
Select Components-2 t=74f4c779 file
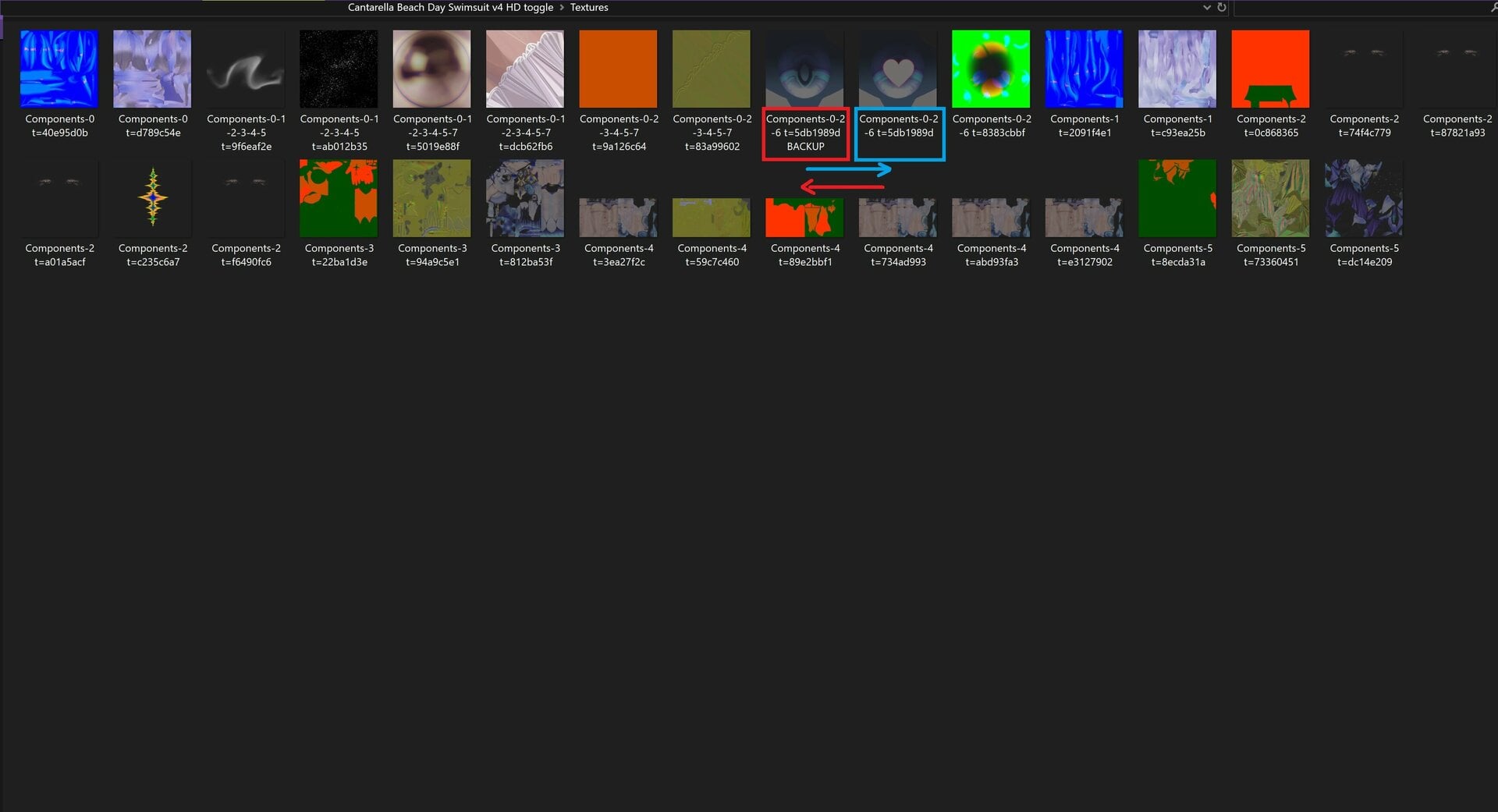pos(1364,69)
